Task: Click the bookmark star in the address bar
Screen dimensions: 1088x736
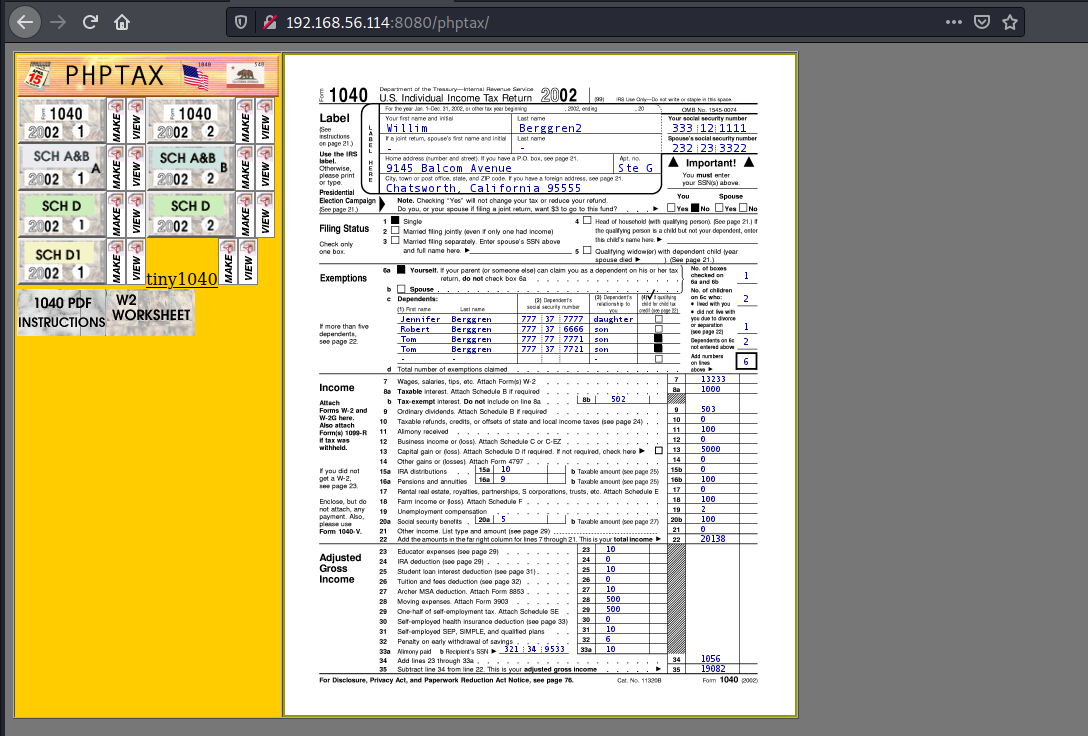Action: click(x=1010, y=21)
